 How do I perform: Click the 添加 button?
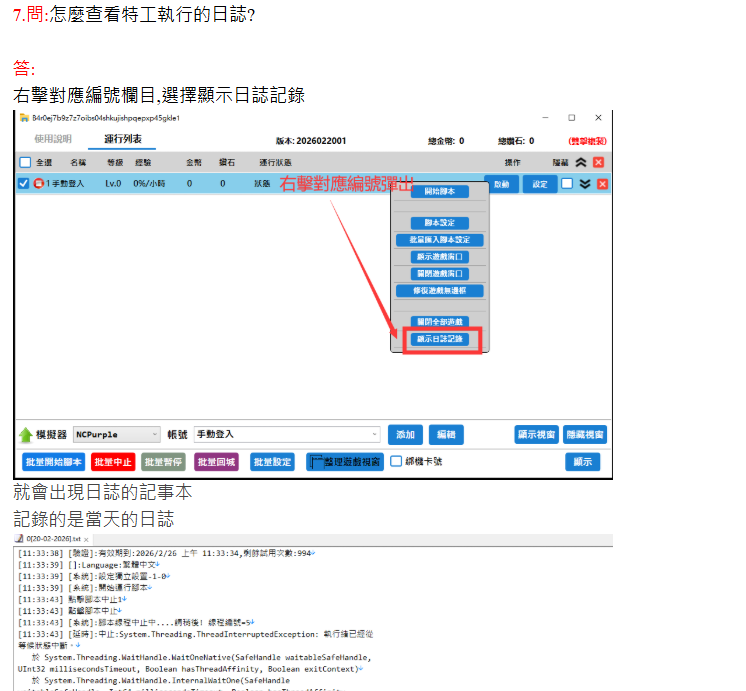click(x=405, y=435)
